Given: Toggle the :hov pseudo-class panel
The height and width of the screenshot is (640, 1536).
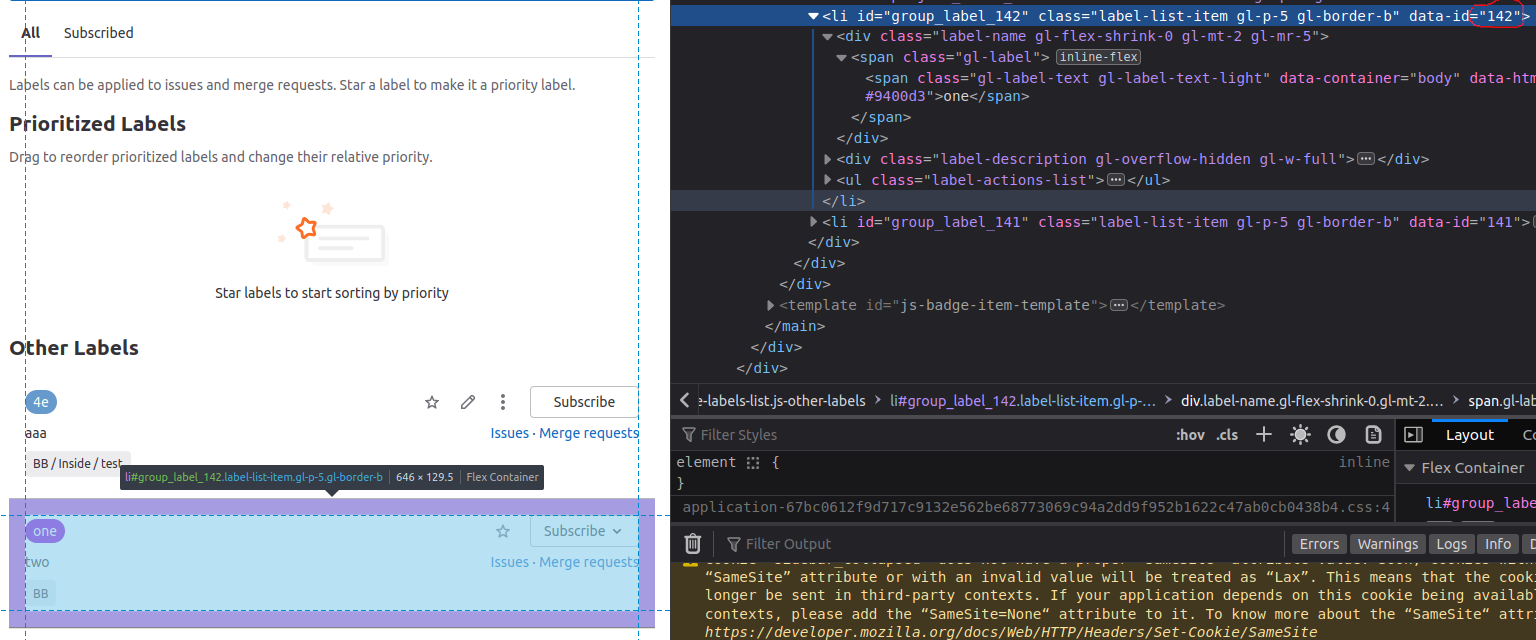Looking at the screenshot, I should (1190, 435).
